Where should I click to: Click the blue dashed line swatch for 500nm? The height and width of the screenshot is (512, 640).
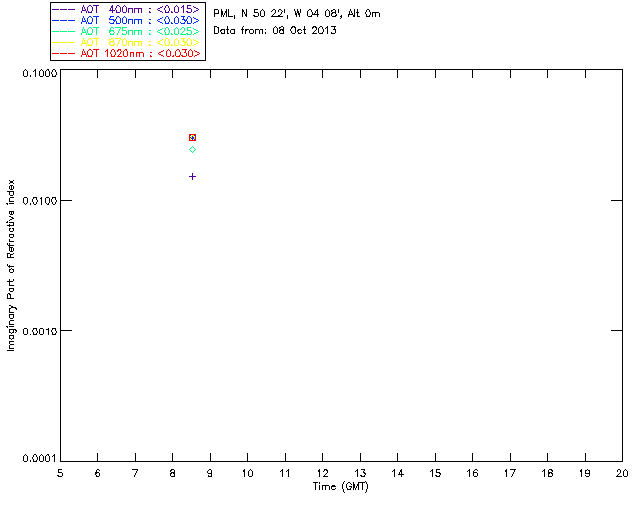coord(64,20)
